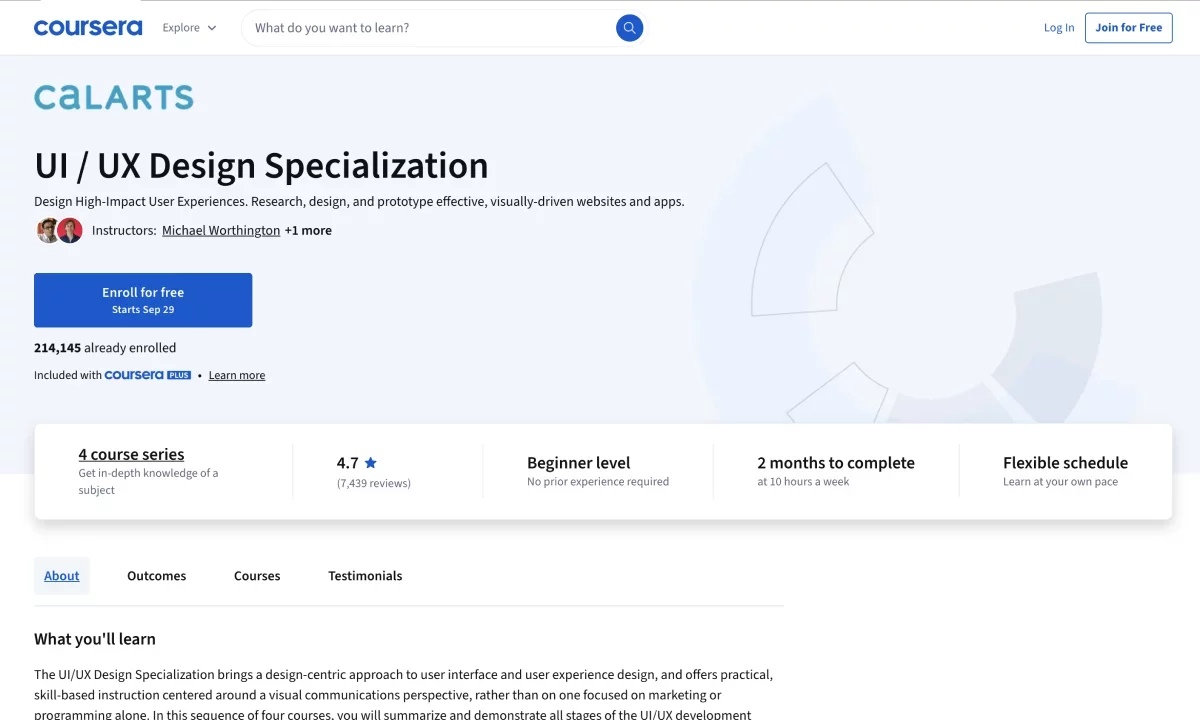Click the blue search magnifier icon

pos(629,28)
